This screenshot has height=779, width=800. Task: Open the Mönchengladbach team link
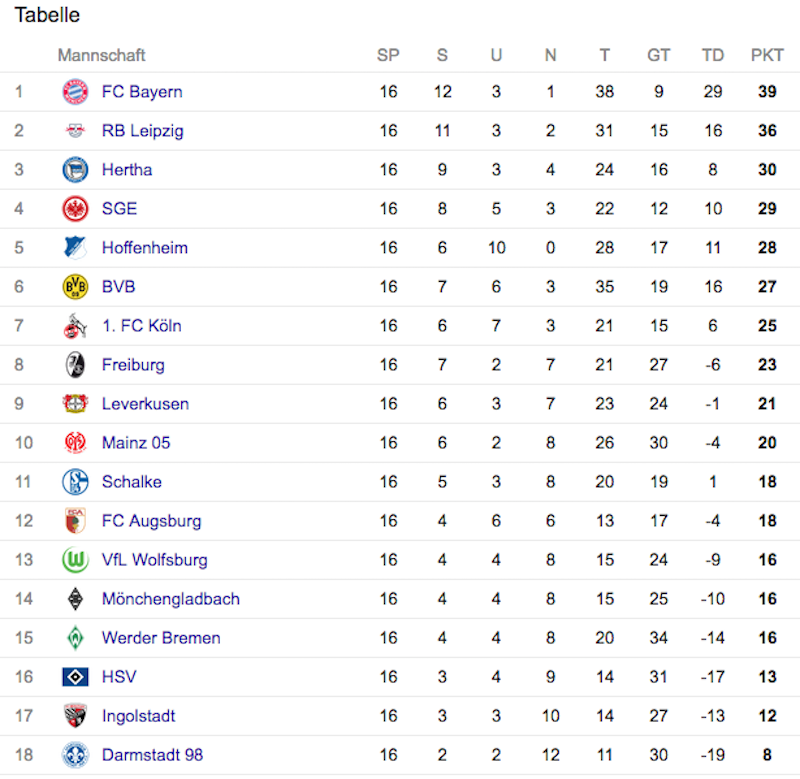pyautogui.click(x=171, y=599)
